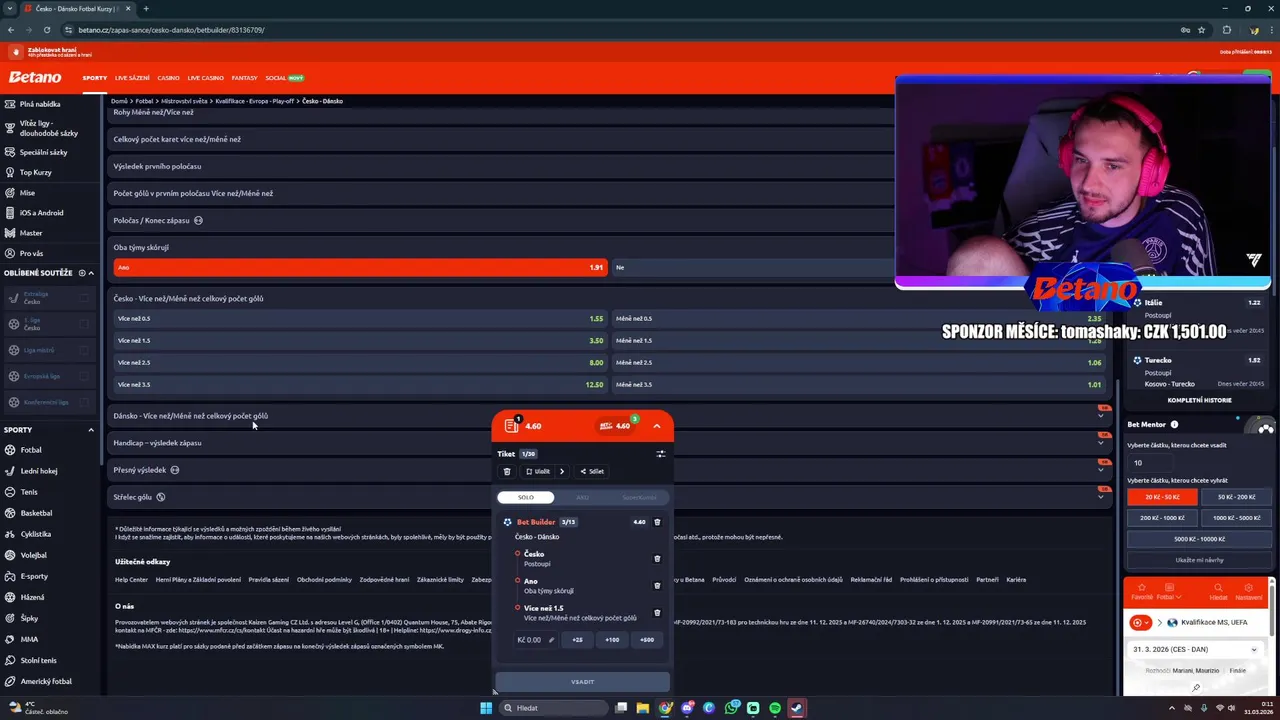The image size is (1280, 720).
Task: Switch ticket to AKU mode
Action: 582,497
